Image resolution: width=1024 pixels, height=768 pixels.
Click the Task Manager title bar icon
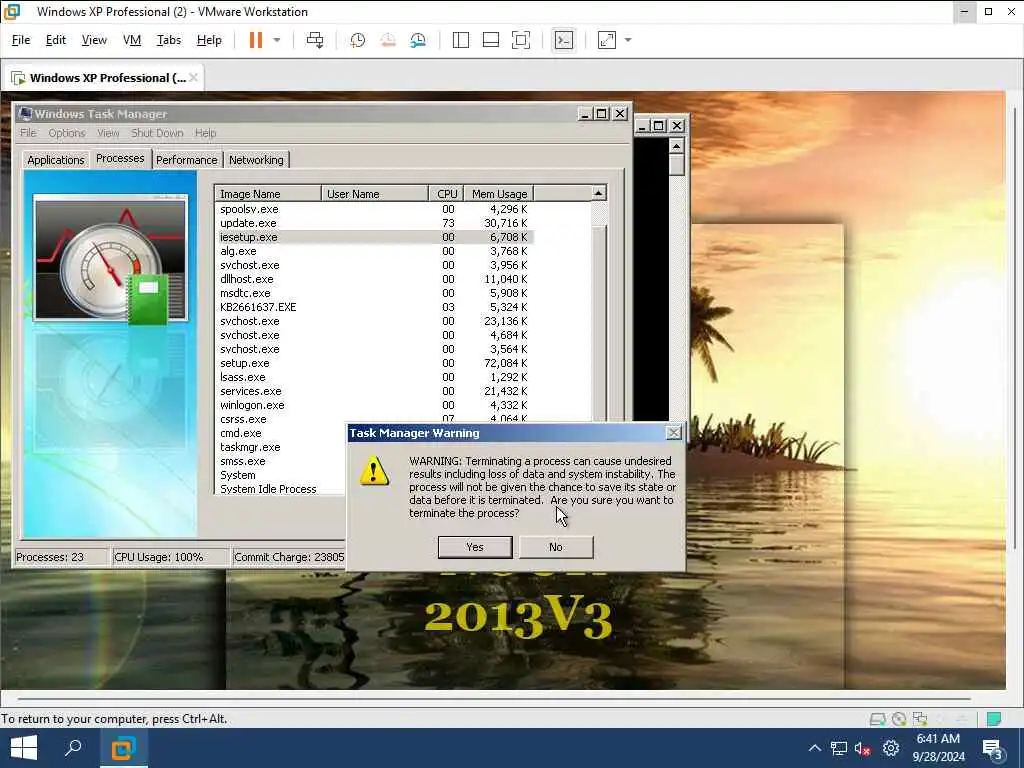[25, 114]
